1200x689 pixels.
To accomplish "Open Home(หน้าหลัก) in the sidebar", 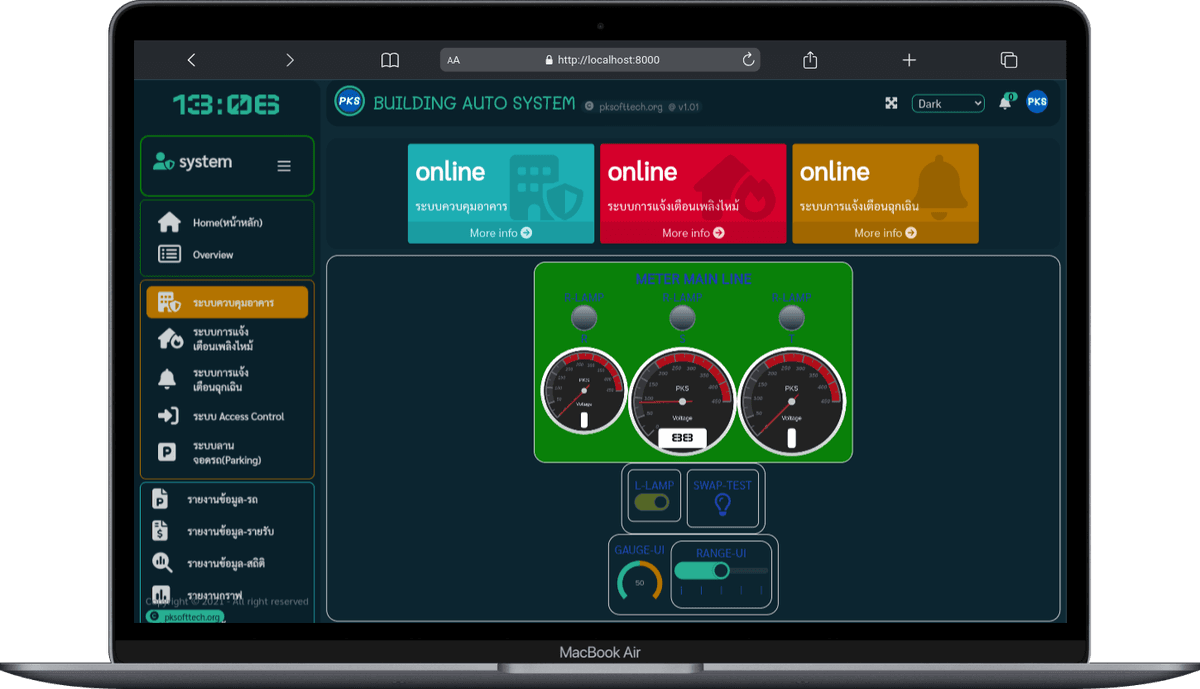I will coord(227,222).
